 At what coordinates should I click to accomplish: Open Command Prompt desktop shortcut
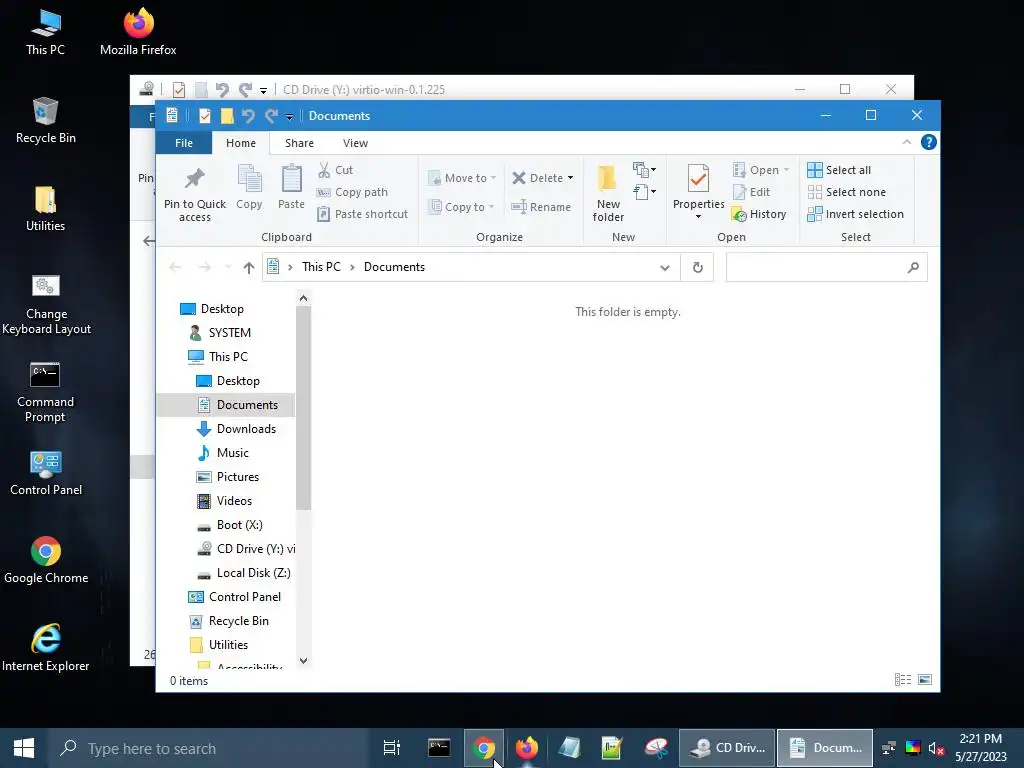[x=45, y=392]
